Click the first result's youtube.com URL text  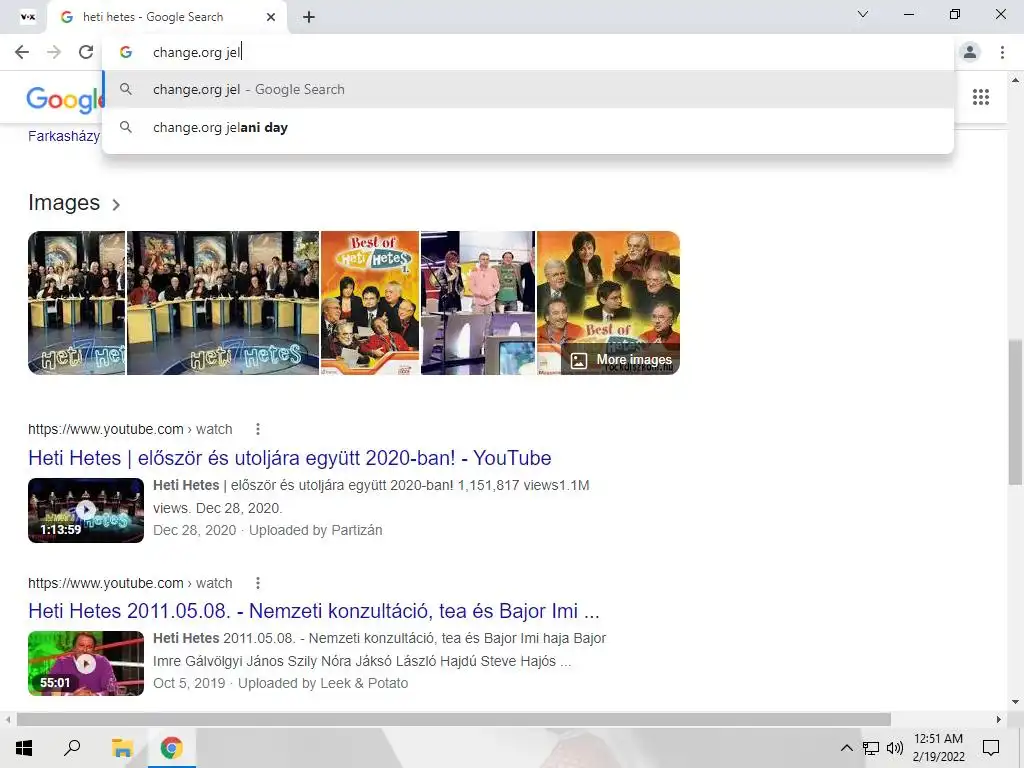pos(130,429)
